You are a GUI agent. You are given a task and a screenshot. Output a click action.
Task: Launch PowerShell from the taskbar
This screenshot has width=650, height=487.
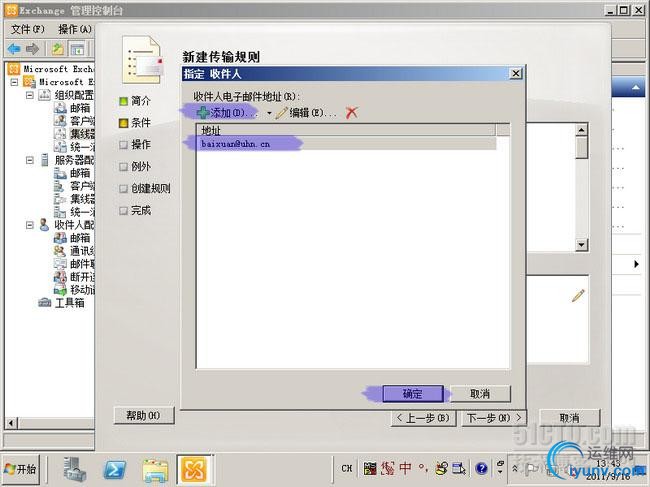pyautogui.click(x=114, y=470)
